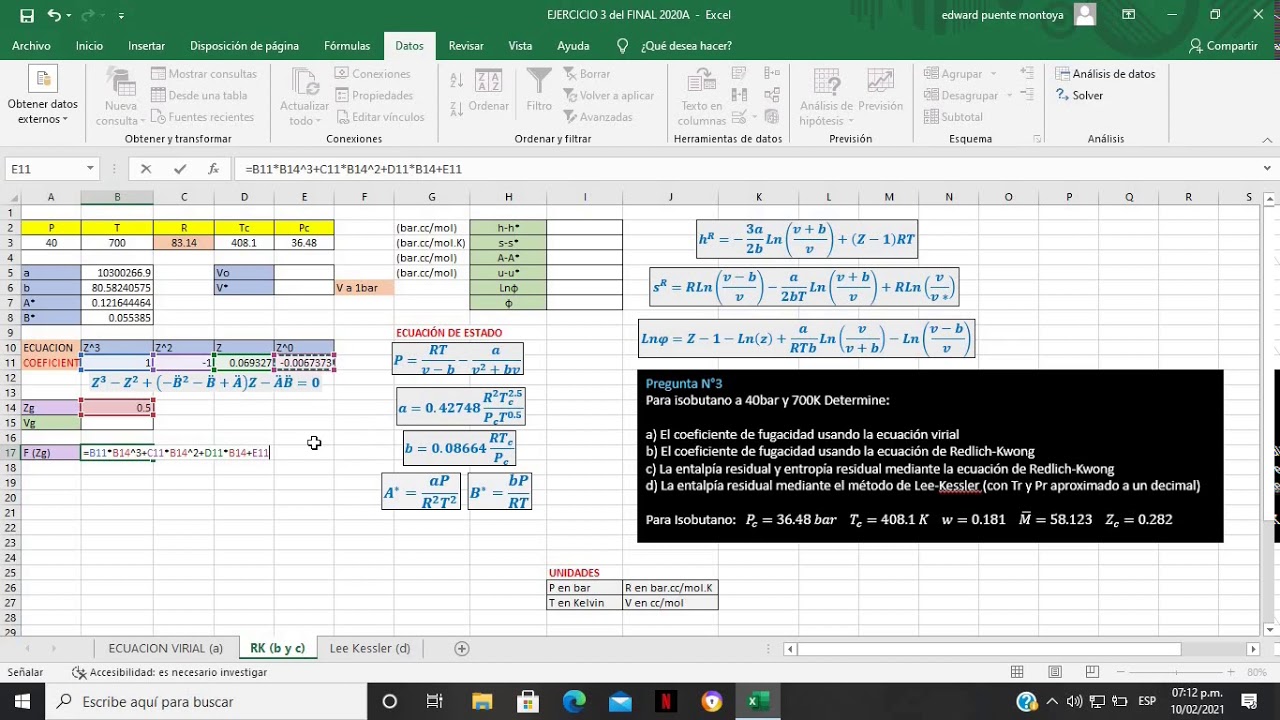Open Análisis de datos tool

(1105, 74)
